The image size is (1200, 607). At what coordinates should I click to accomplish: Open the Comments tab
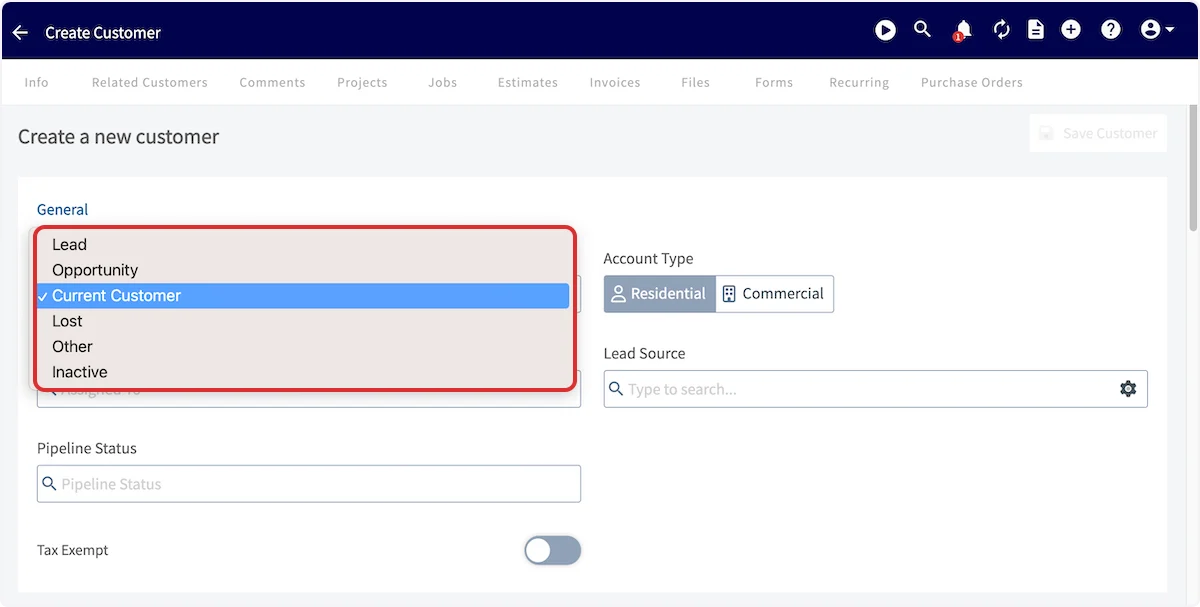click(x=272, y=82)
